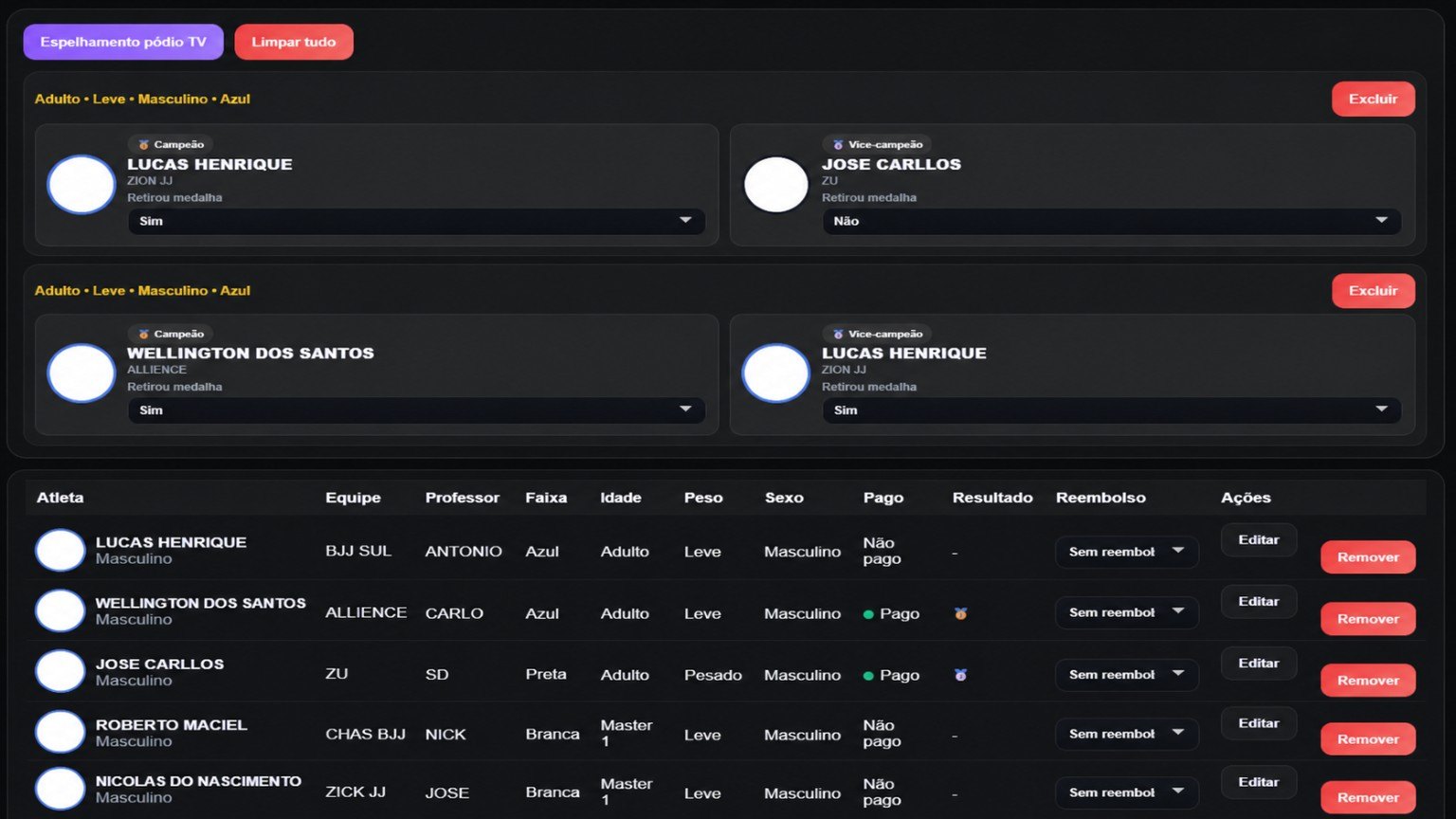Open Retirou medalha dropdown for Jose Carllos
Screen dimensions: 1456x819
tap(1111, 221)
